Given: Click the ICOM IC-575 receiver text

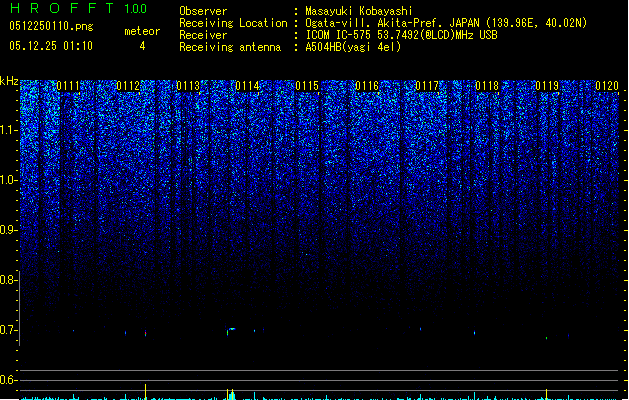Looking at the screenshot, I should coord(401,35).
